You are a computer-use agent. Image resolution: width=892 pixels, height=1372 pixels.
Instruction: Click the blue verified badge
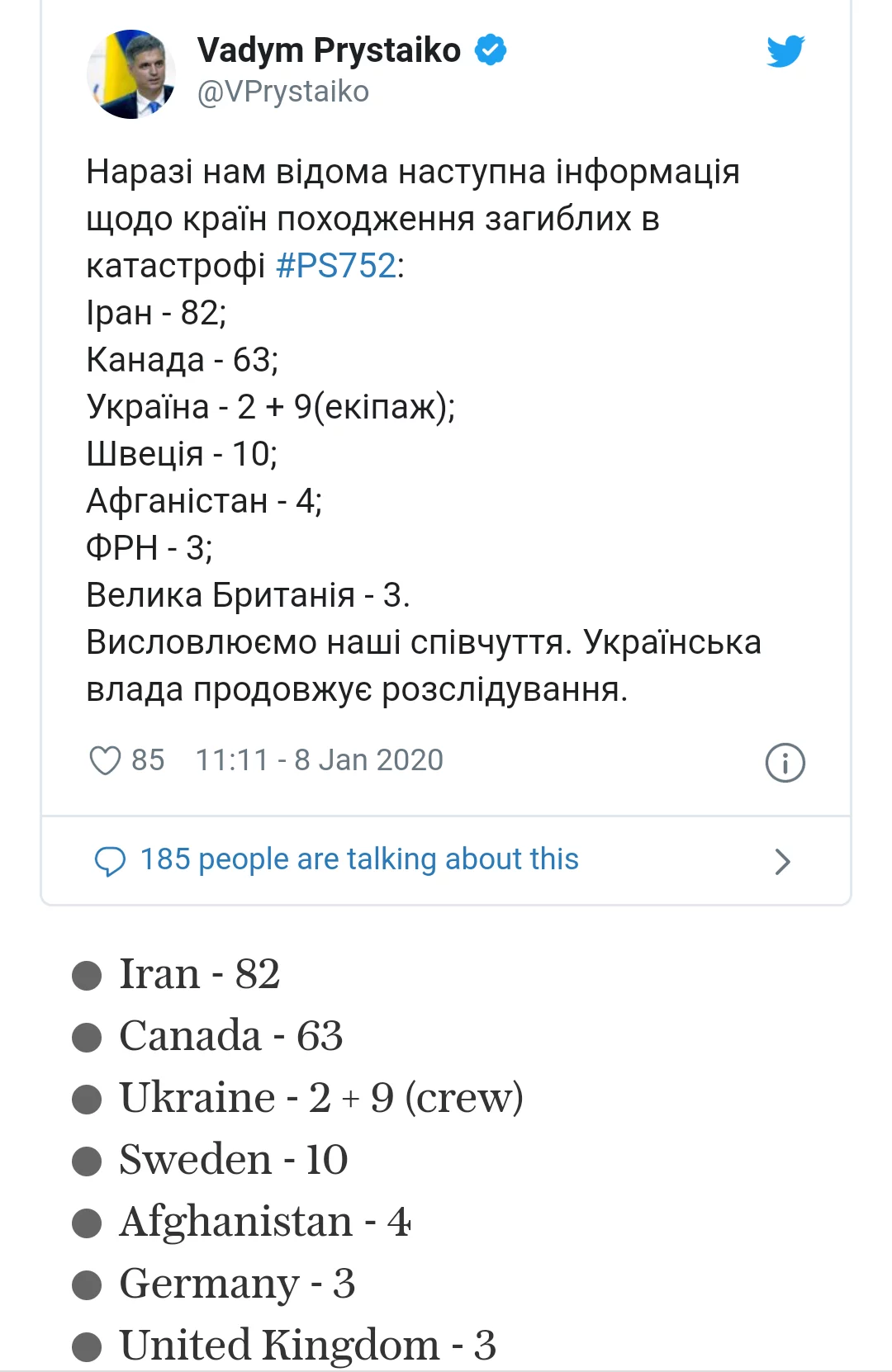click(x=491, y=50)
